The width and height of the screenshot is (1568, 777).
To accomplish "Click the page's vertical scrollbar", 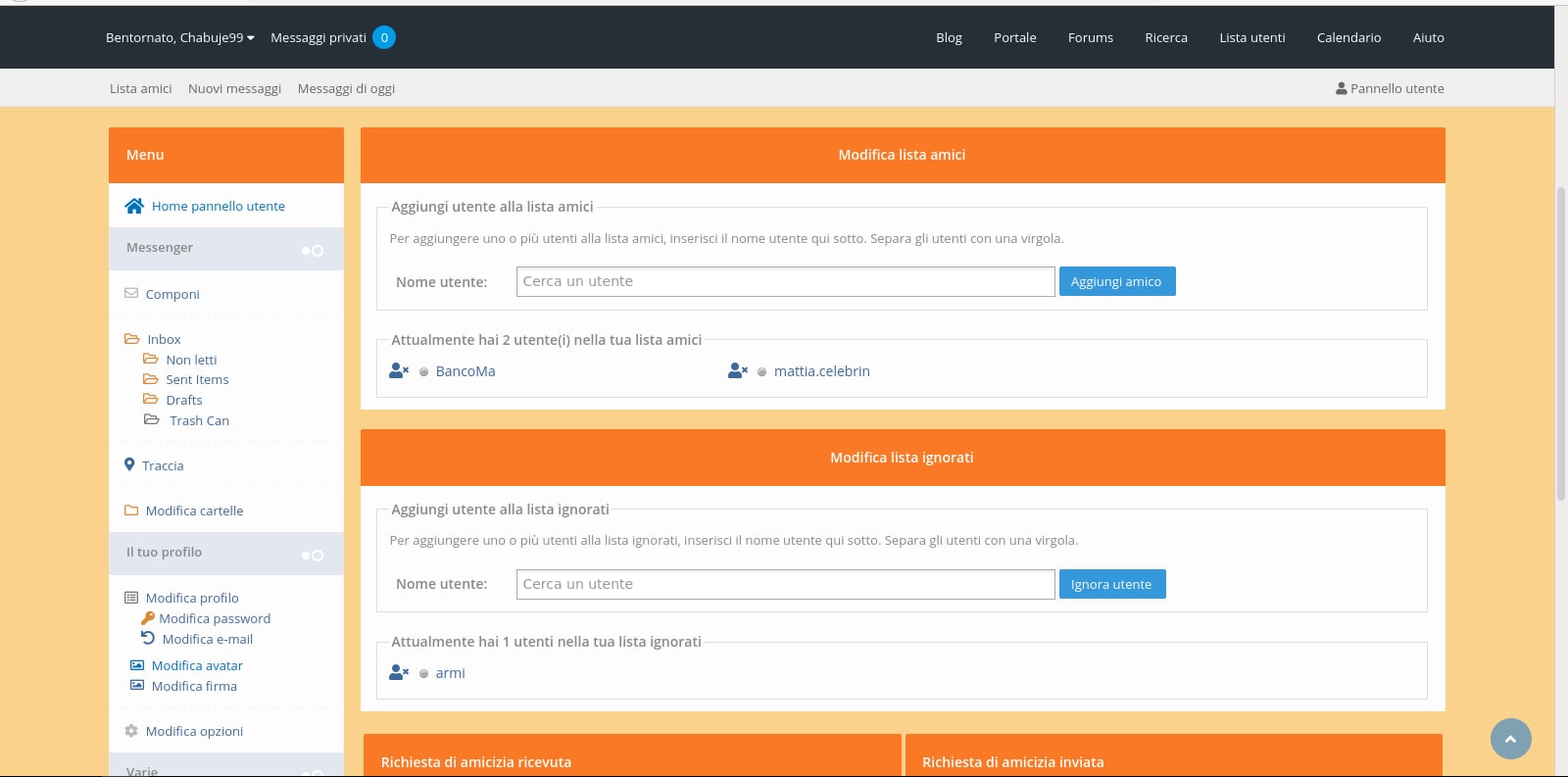I will coord(1561,343).
